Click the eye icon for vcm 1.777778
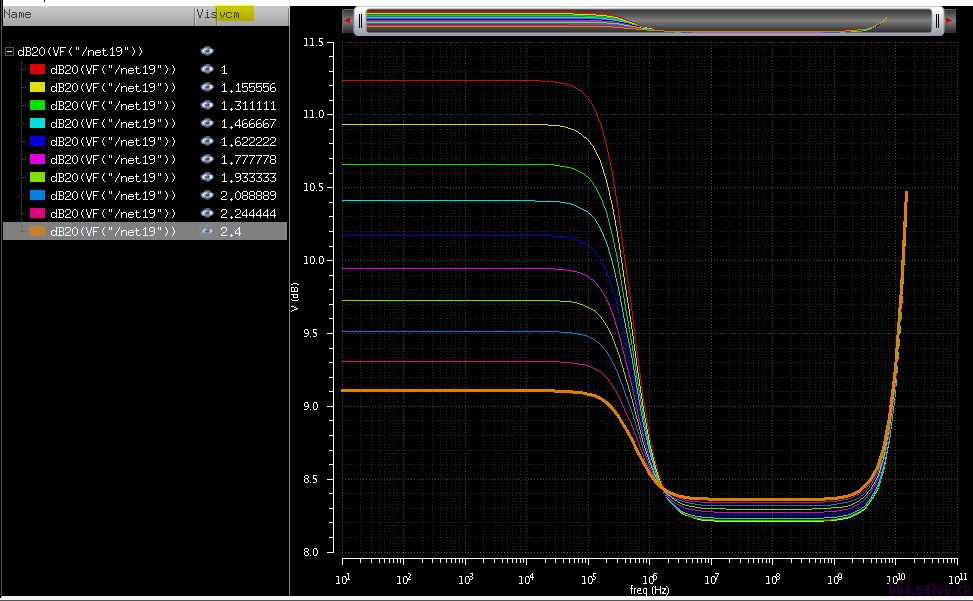Screen dimensions: 973x601 tap(207, 159)
